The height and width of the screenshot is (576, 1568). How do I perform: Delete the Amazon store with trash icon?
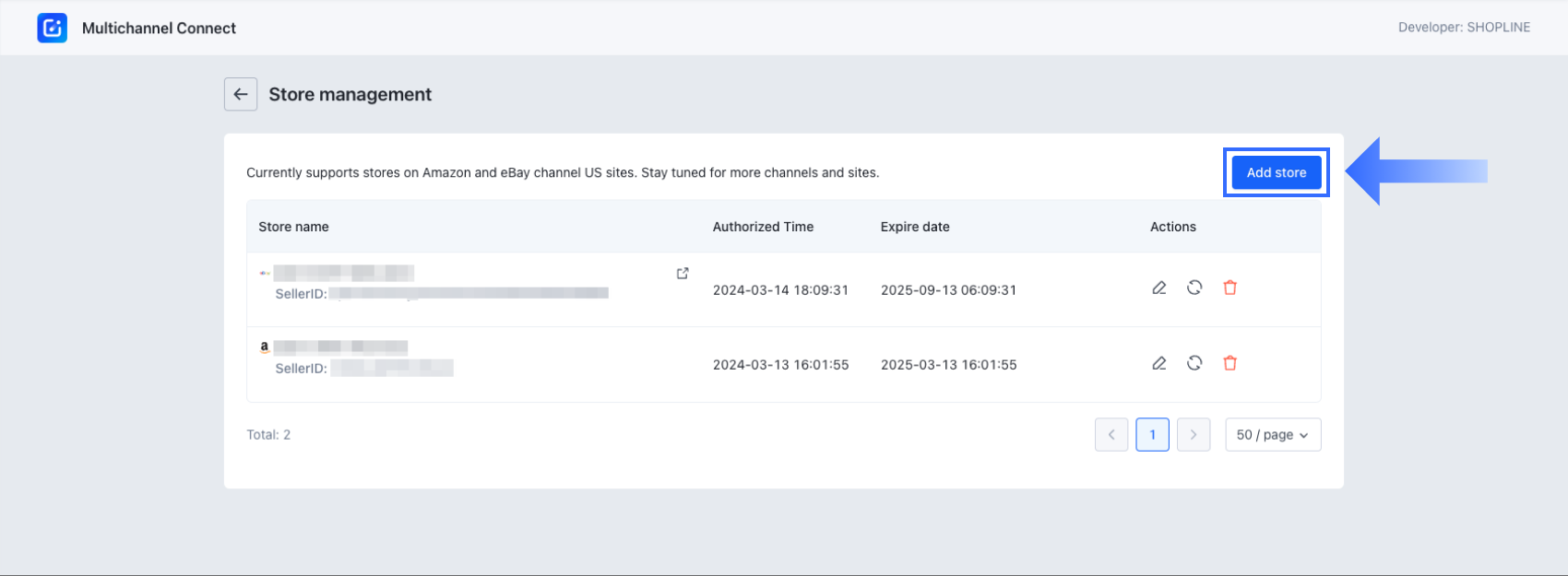[1229, 363]
